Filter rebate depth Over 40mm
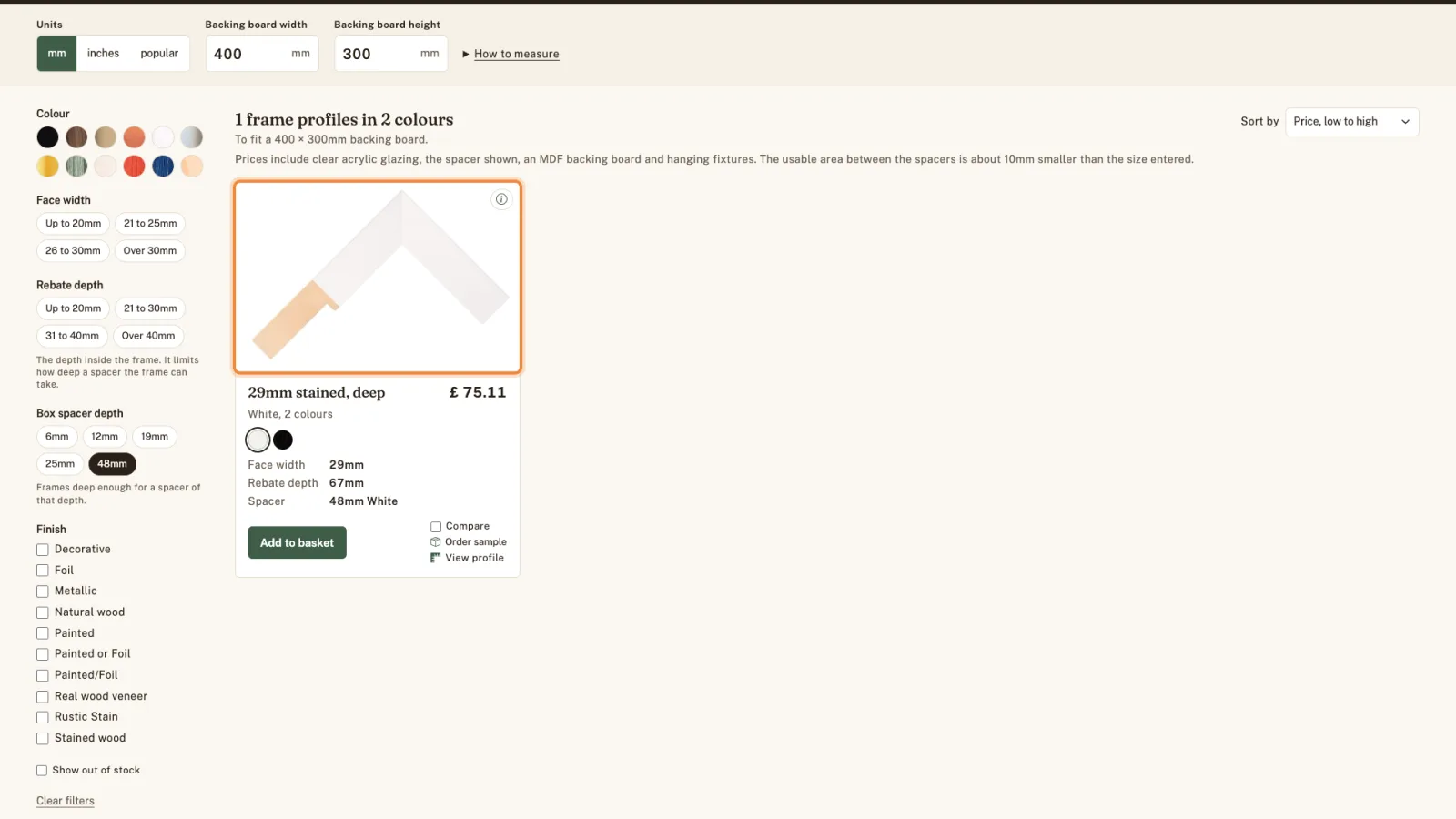 coord(148,336)
